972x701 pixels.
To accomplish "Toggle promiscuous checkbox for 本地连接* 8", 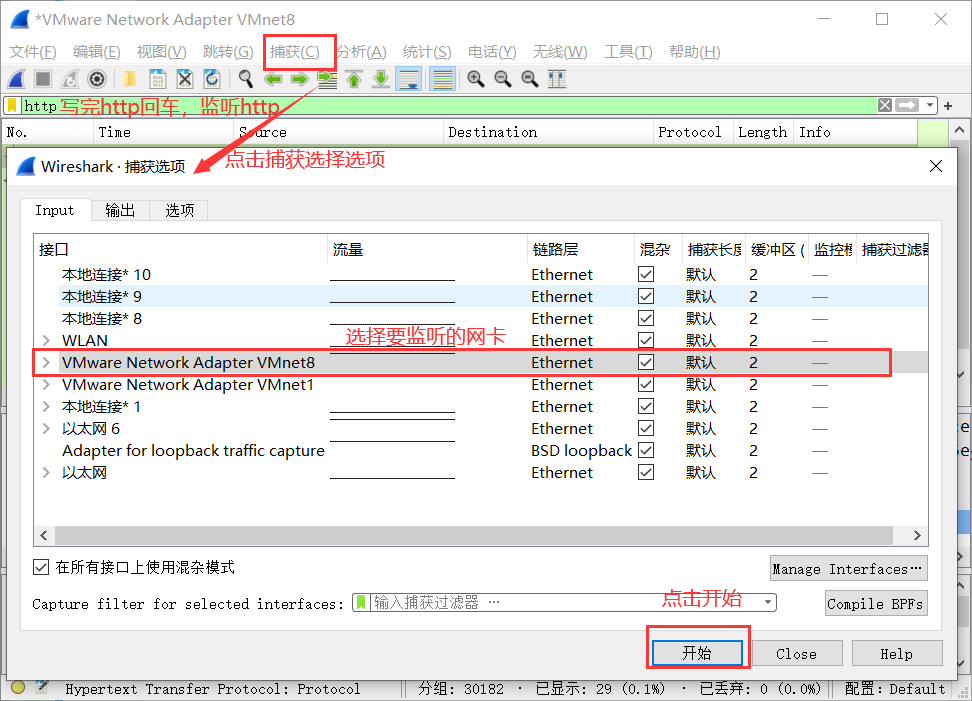I will (x=646, y=318).
